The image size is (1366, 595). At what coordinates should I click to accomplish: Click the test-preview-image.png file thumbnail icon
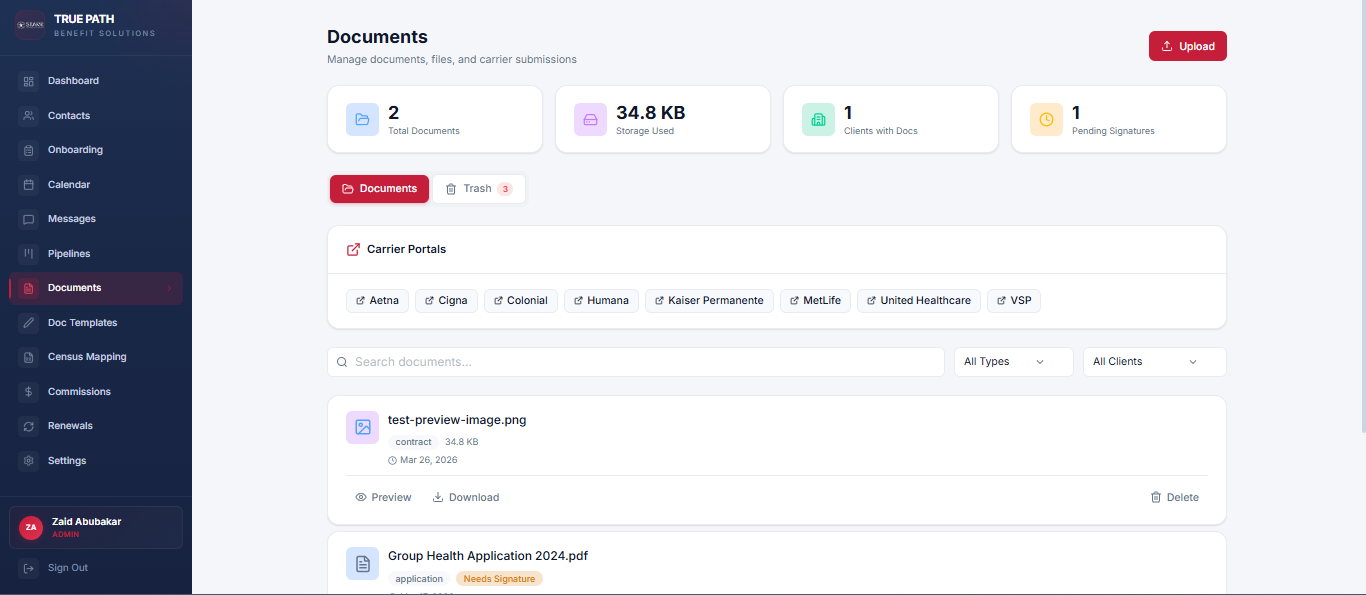(362, 427)
